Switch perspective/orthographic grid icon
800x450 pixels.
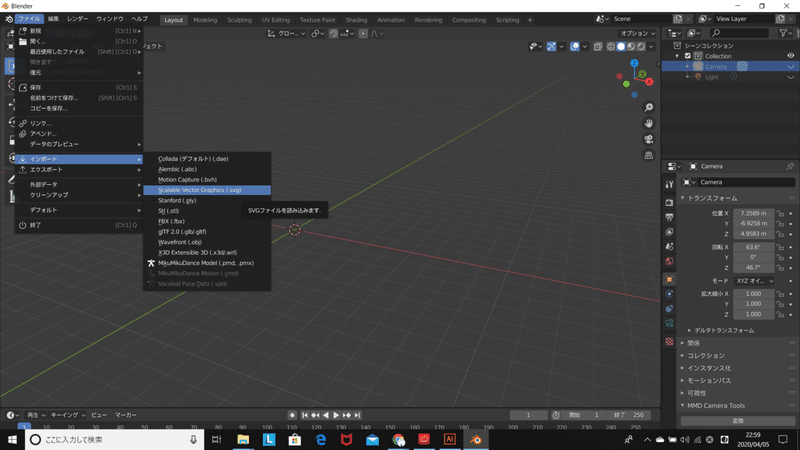tap(648, 155)
